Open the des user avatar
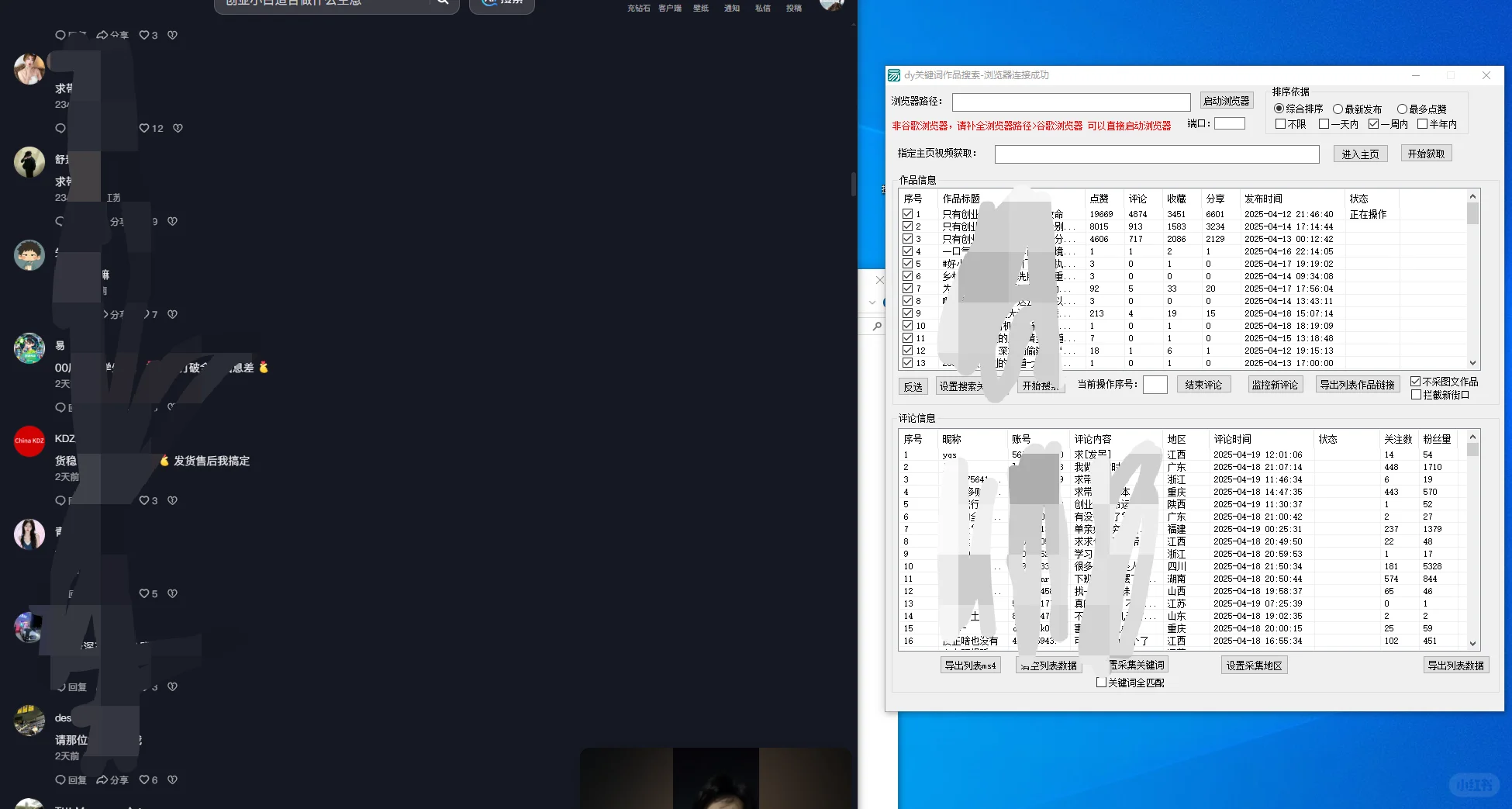The width and height of the screenshot is (1512, 809). click(x=29, y=721)
